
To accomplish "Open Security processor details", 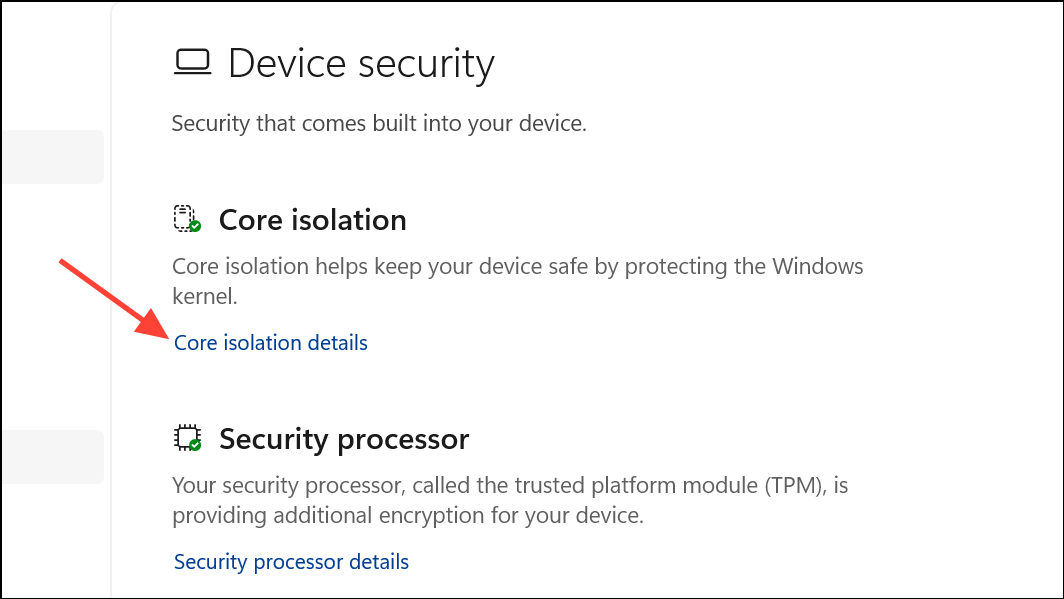I will 291,562.
